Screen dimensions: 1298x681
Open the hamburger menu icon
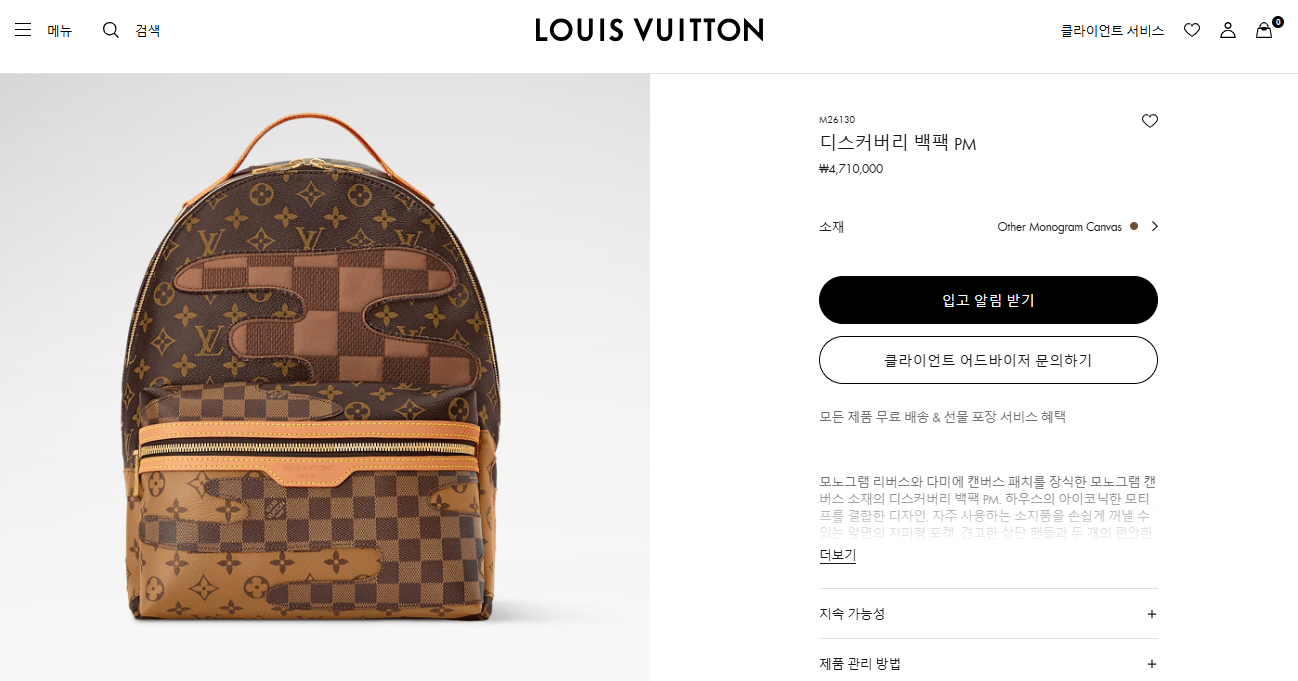tap(23, 30)
